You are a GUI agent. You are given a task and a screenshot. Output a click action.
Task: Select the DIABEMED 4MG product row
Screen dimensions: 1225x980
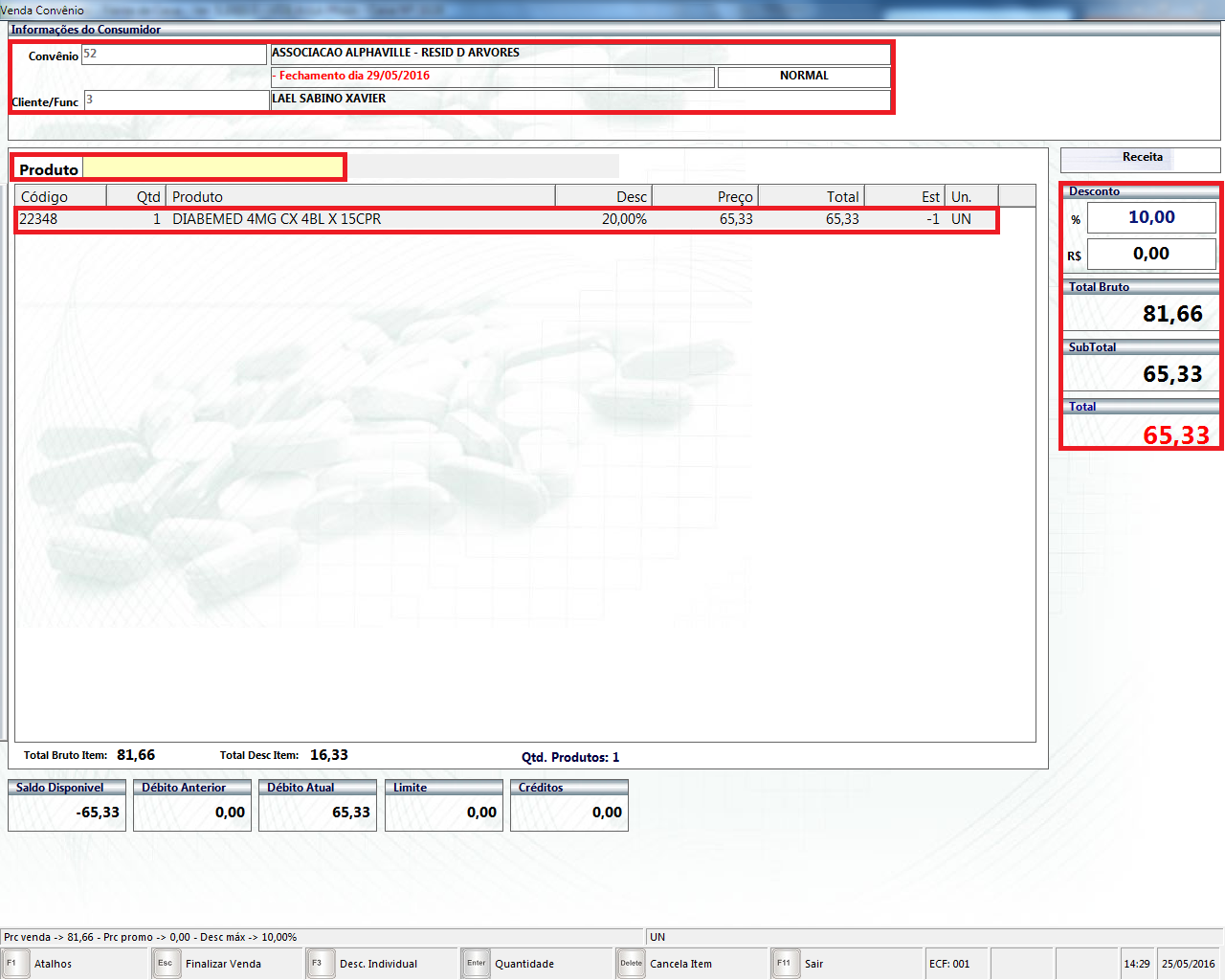[277, 219]
